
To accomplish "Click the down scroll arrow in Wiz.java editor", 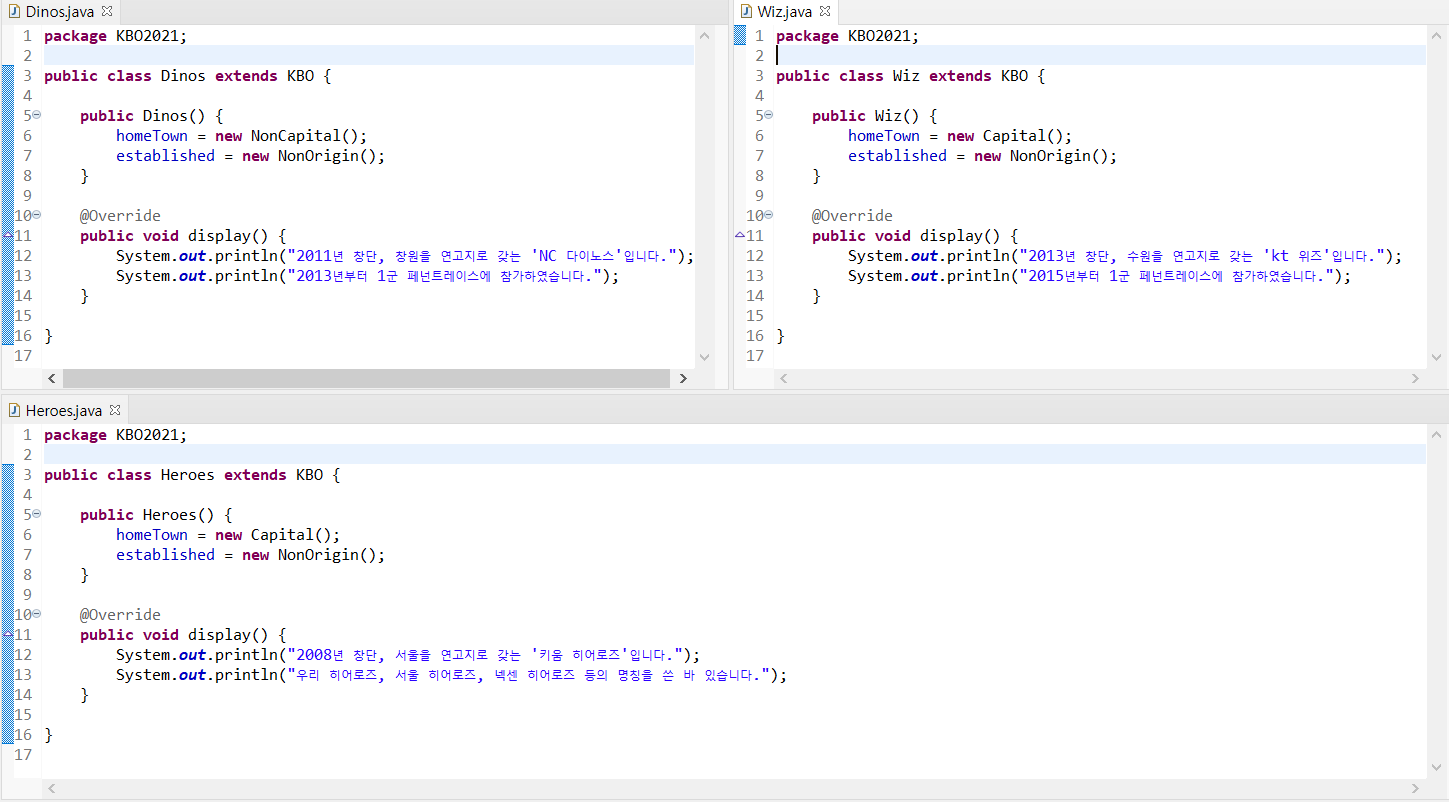I will pos(1436,356).
